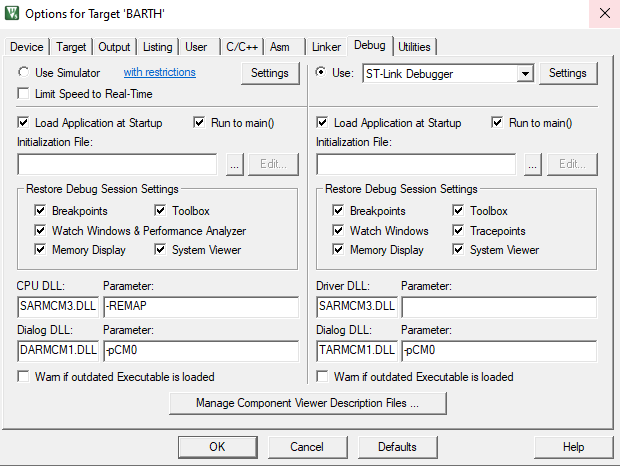This screenshot has width=620, height=467.
Task: Toggle Watch Windows & Performance Analyzer checkbox
Action: 40,231
